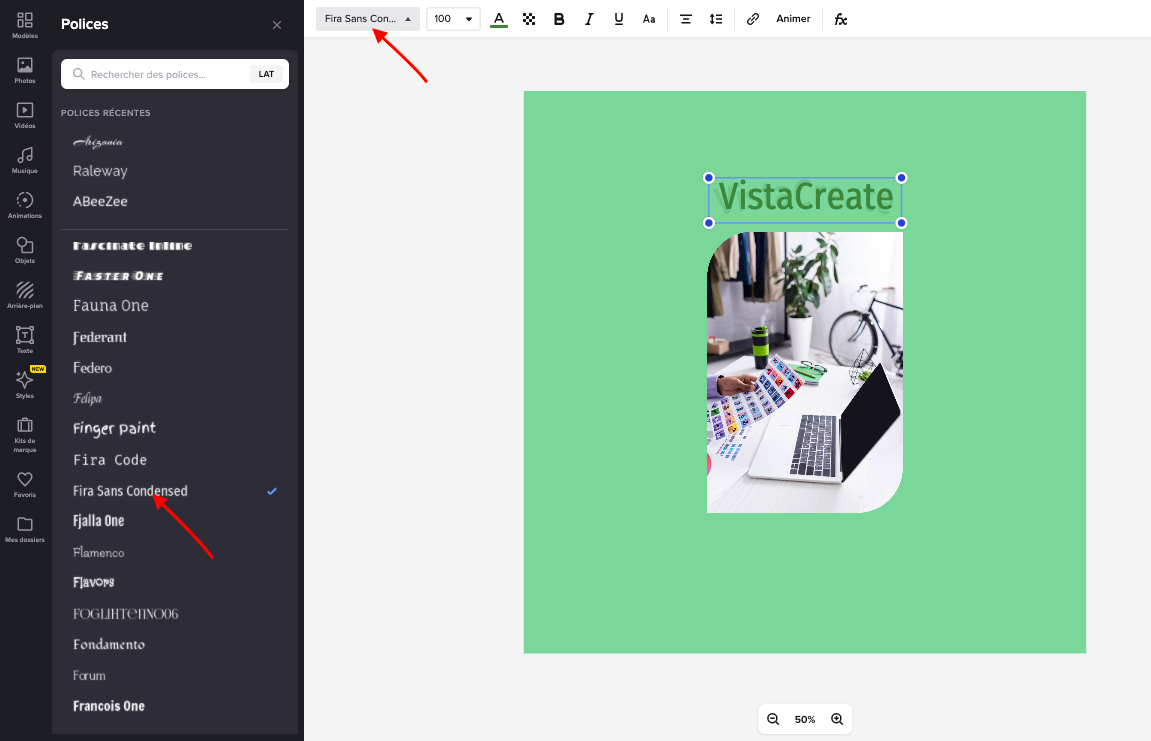Click the Animer button
Screen dimensions: 1151x741
(x=793, y=19)
